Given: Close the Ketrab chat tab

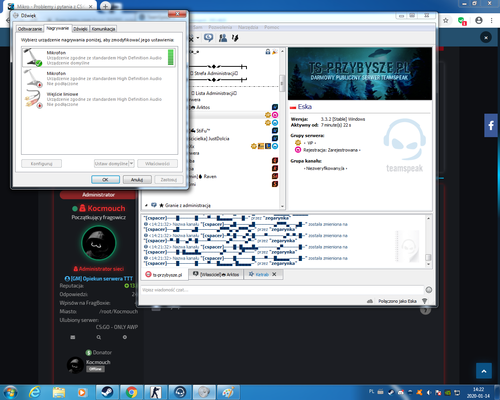Looking at the screenshot, I should (274, 274).
